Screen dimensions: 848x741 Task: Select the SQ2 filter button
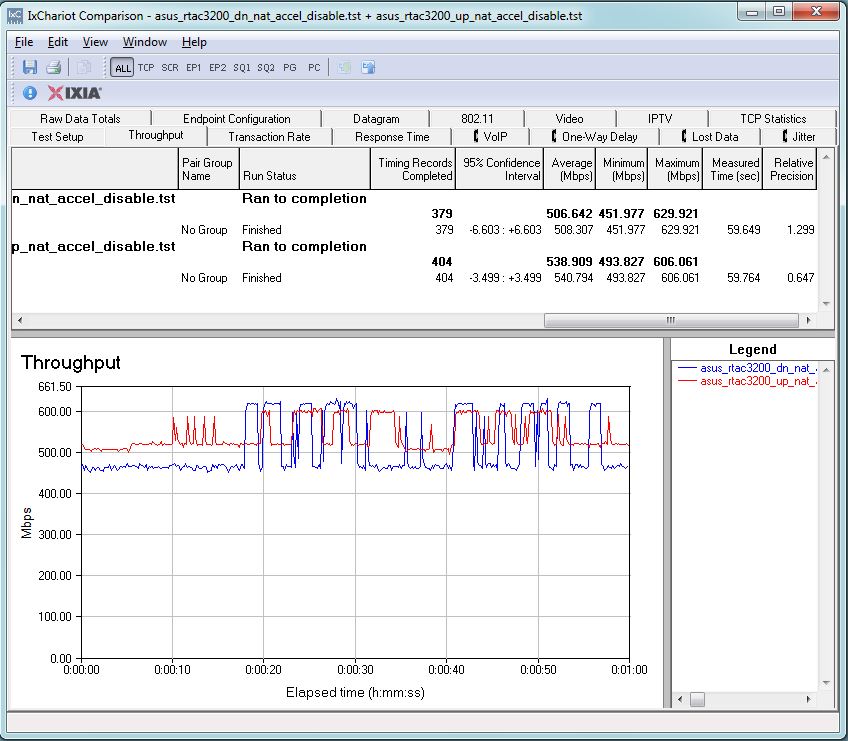[x=266, y=68]
